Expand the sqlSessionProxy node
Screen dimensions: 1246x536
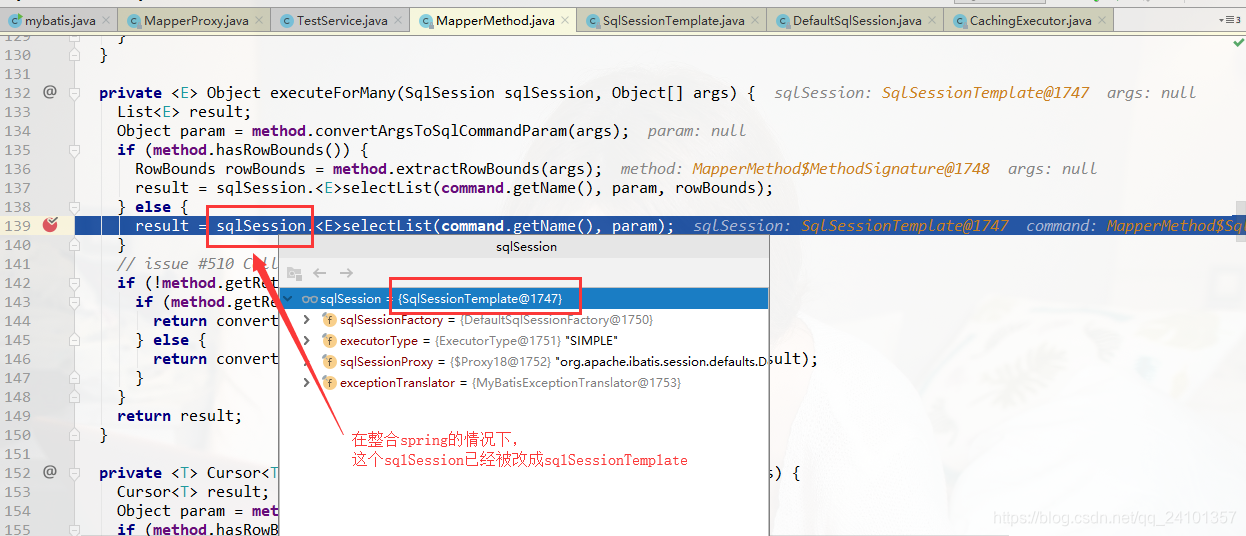[307, 362]
